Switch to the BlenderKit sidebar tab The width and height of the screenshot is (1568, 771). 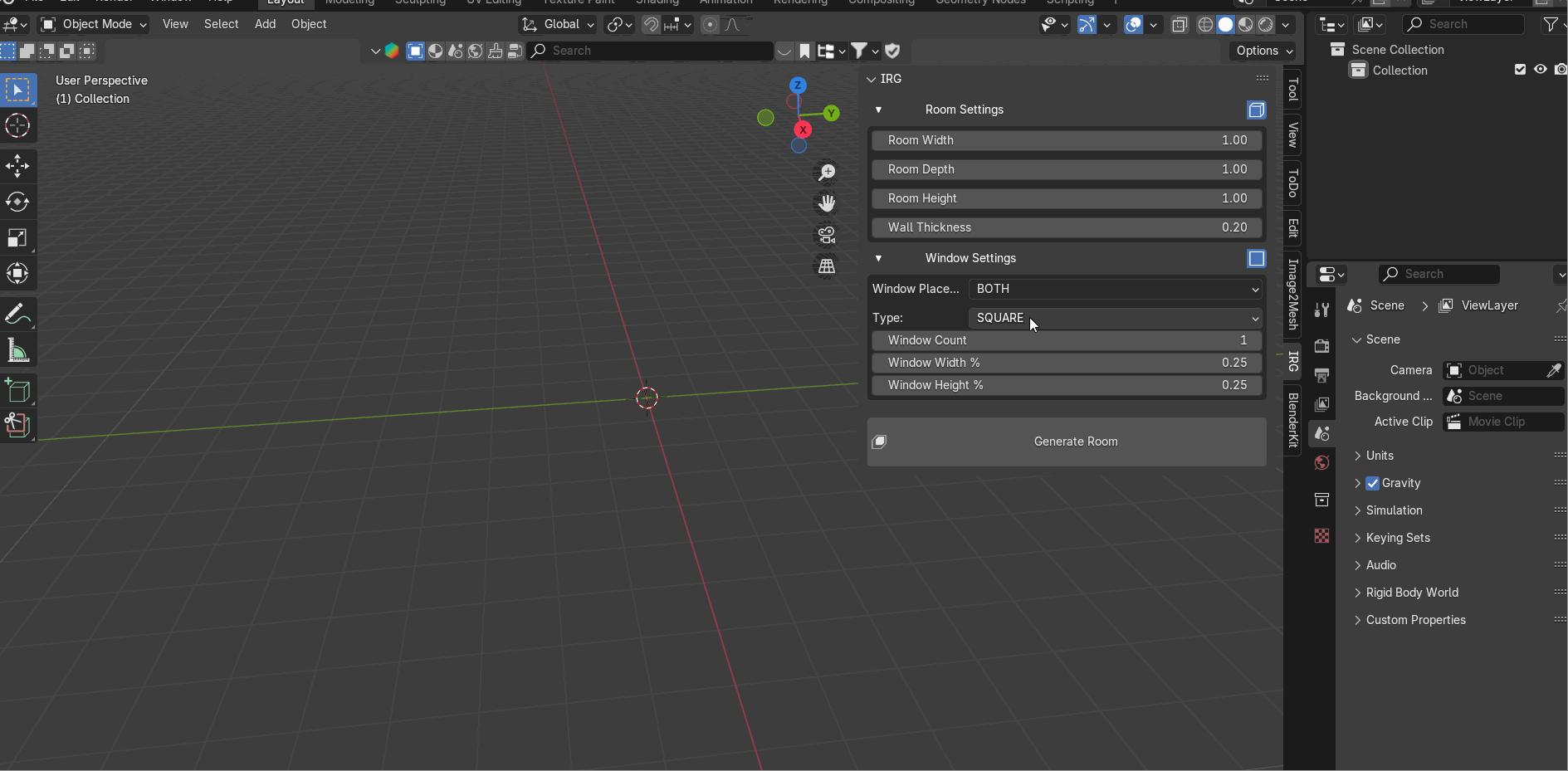1292,420
